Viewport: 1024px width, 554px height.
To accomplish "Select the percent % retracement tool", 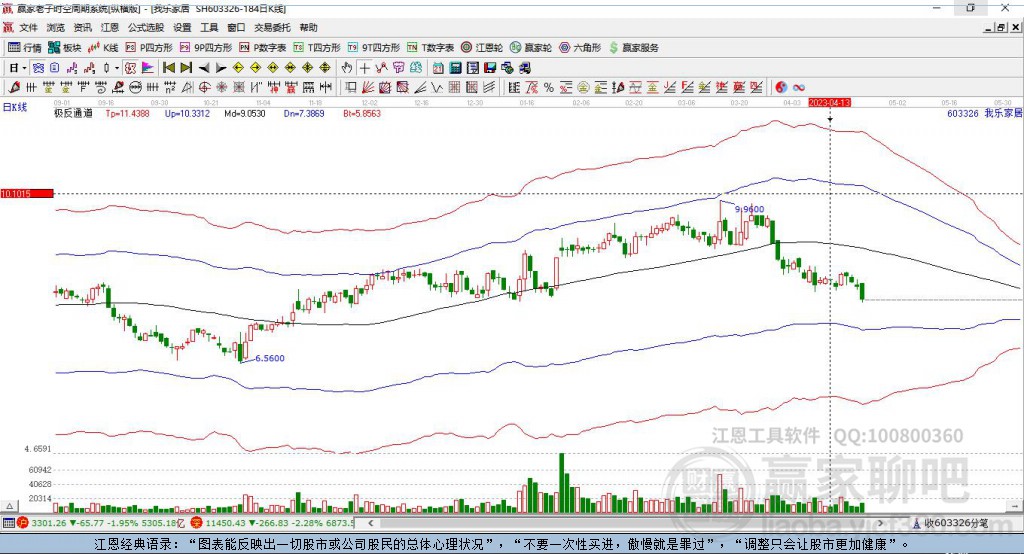I will (x=549, y=88).
